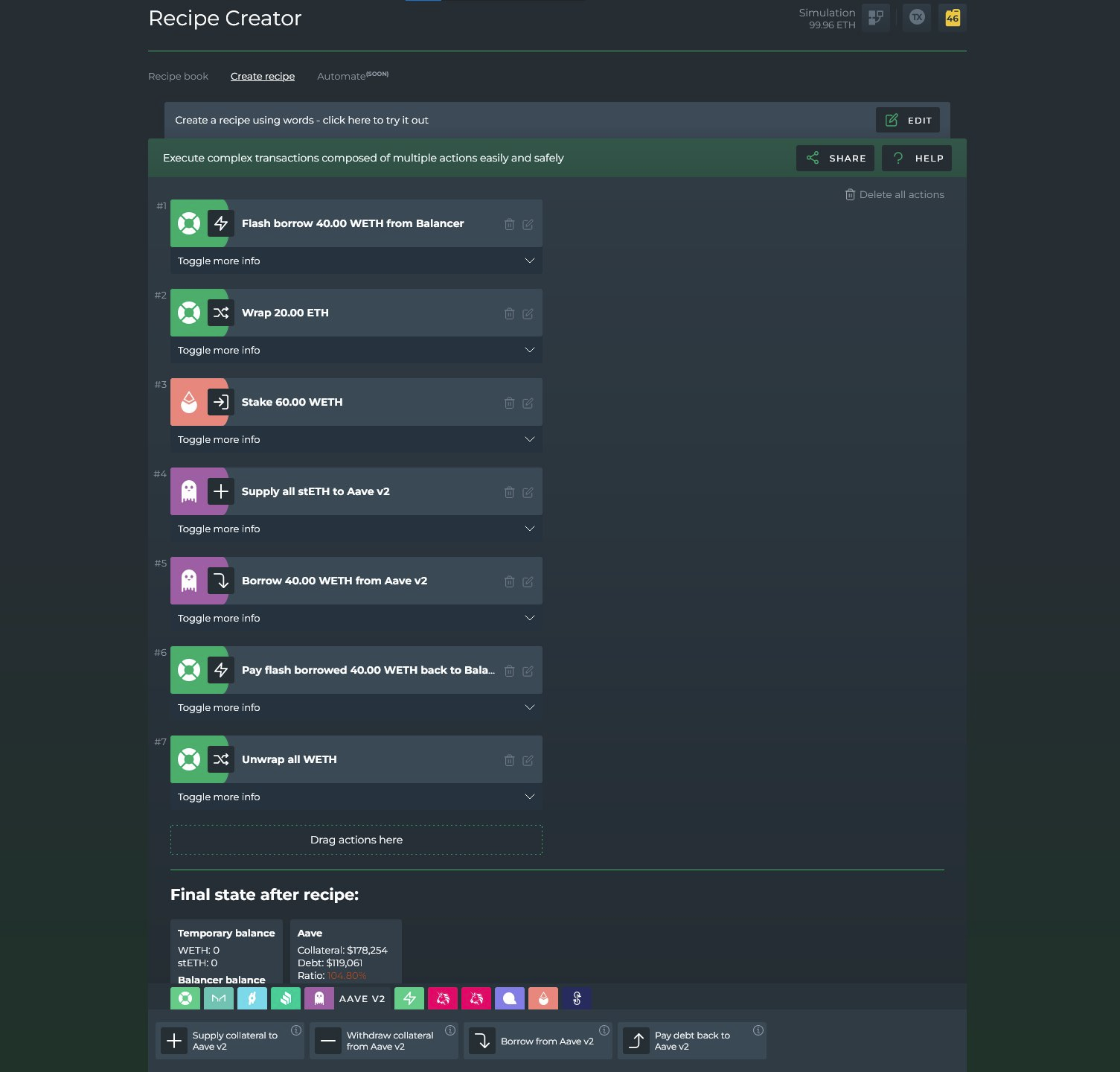This screenshot has height=1072, width=1120.
Task: Select the Wrap 20.00 ETH row title
Action: pos(285,313)
